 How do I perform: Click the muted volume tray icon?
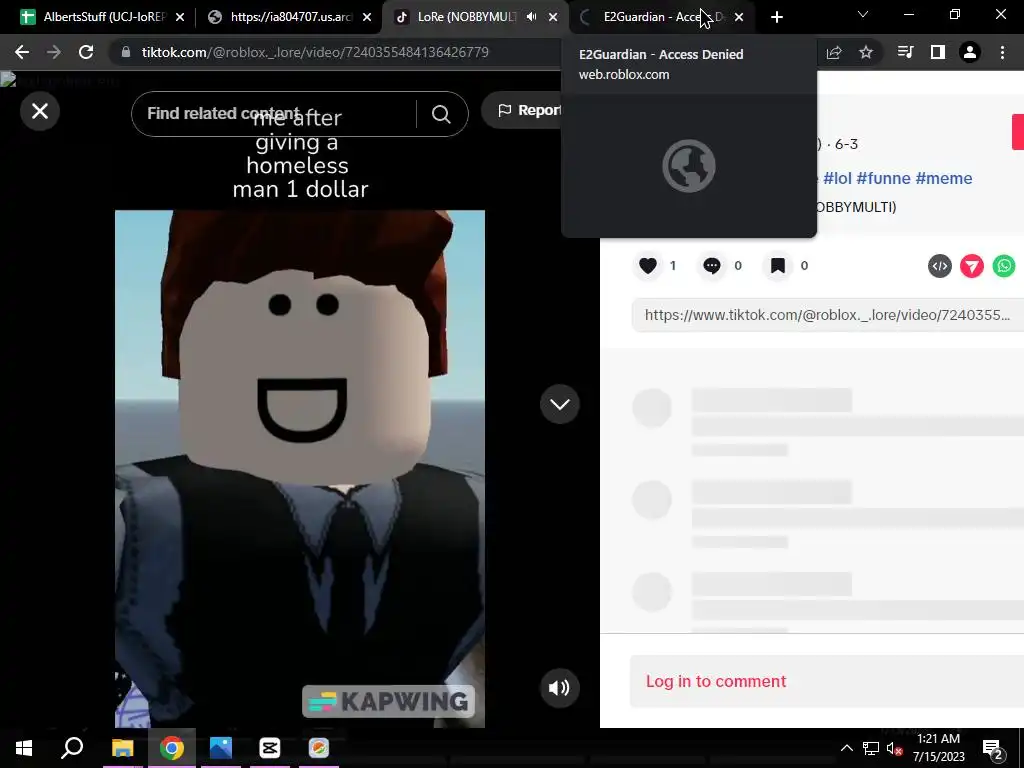[x=894, y=748]
